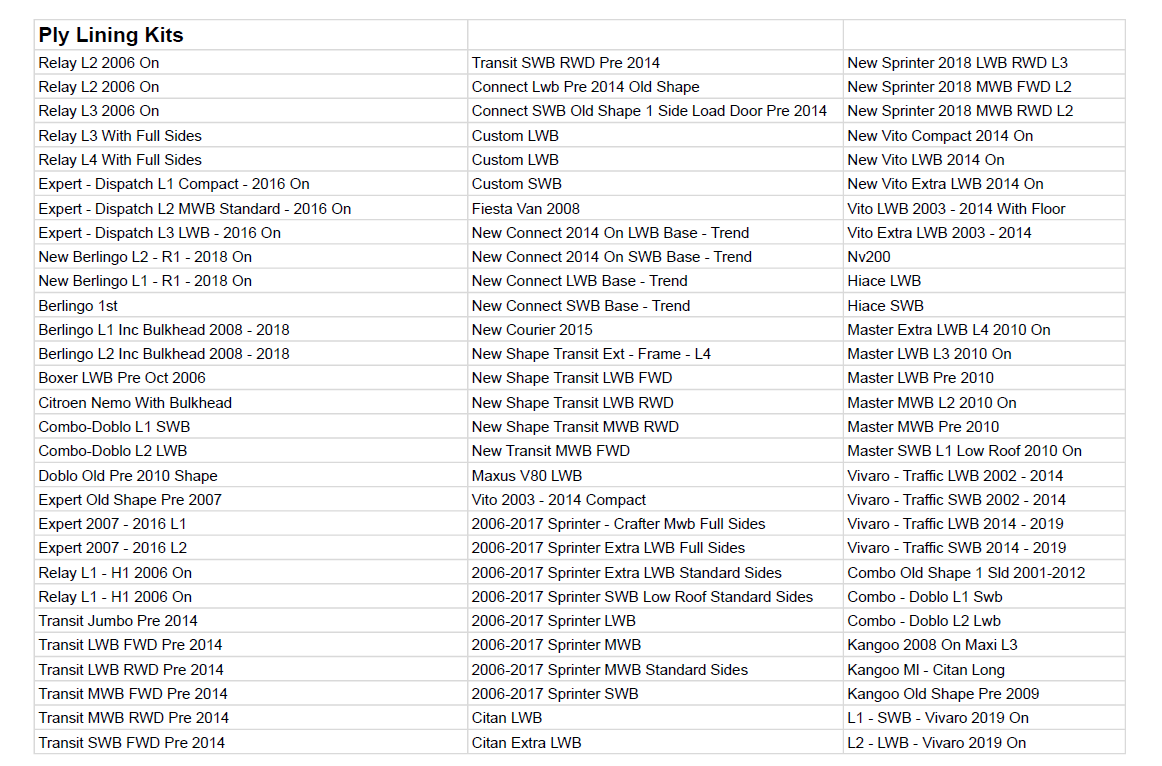Click the Transit Jumbo Pre 2014 cell

click(x=118, y=621)
